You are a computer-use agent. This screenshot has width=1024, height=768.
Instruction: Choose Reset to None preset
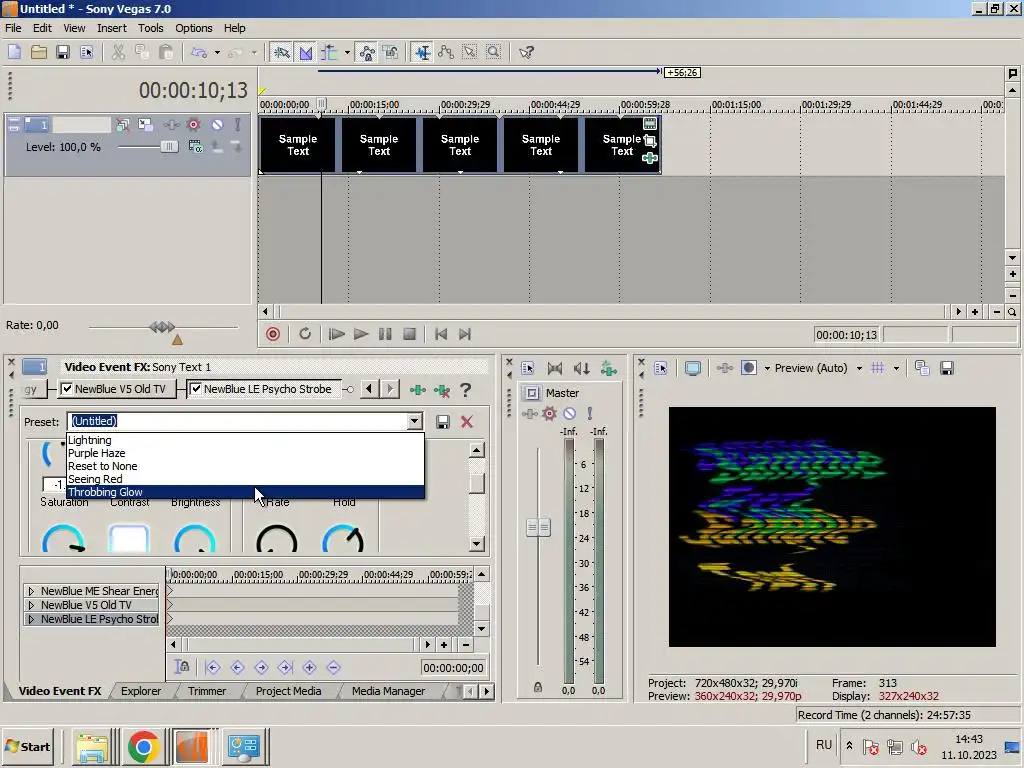click(246, 466)
